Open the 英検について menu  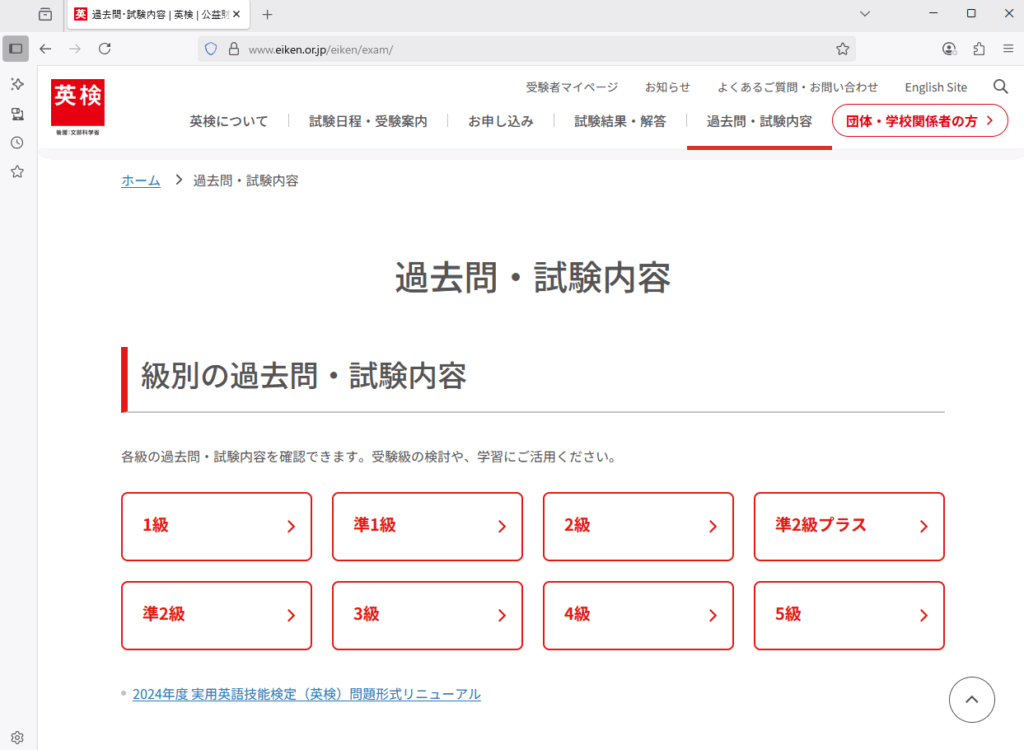tap(229, 122)
